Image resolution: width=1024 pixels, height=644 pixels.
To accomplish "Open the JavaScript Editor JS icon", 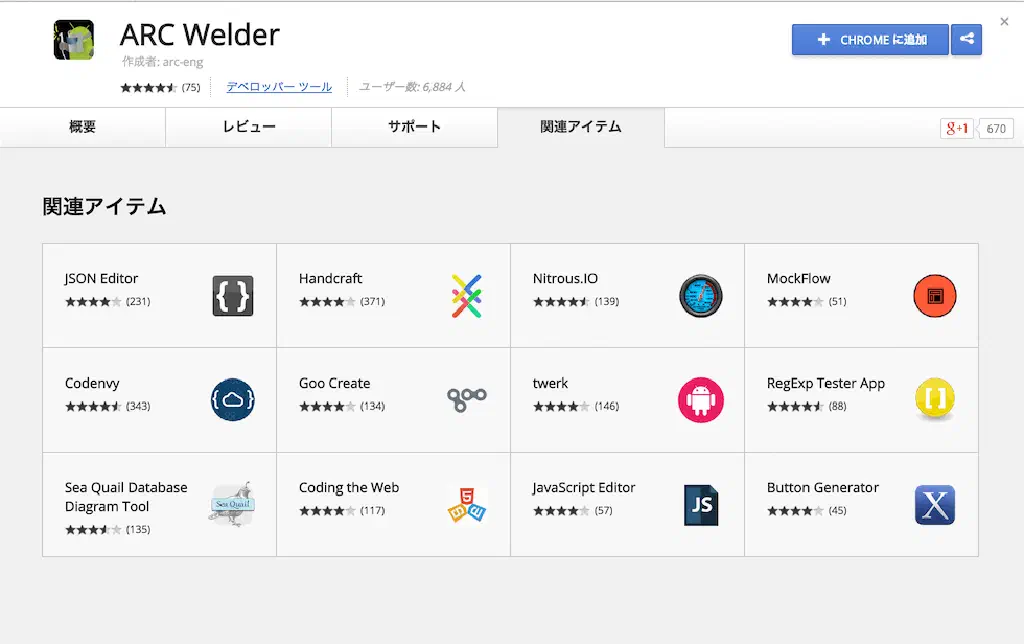I will pyautogui.click(x=700, y=505).
